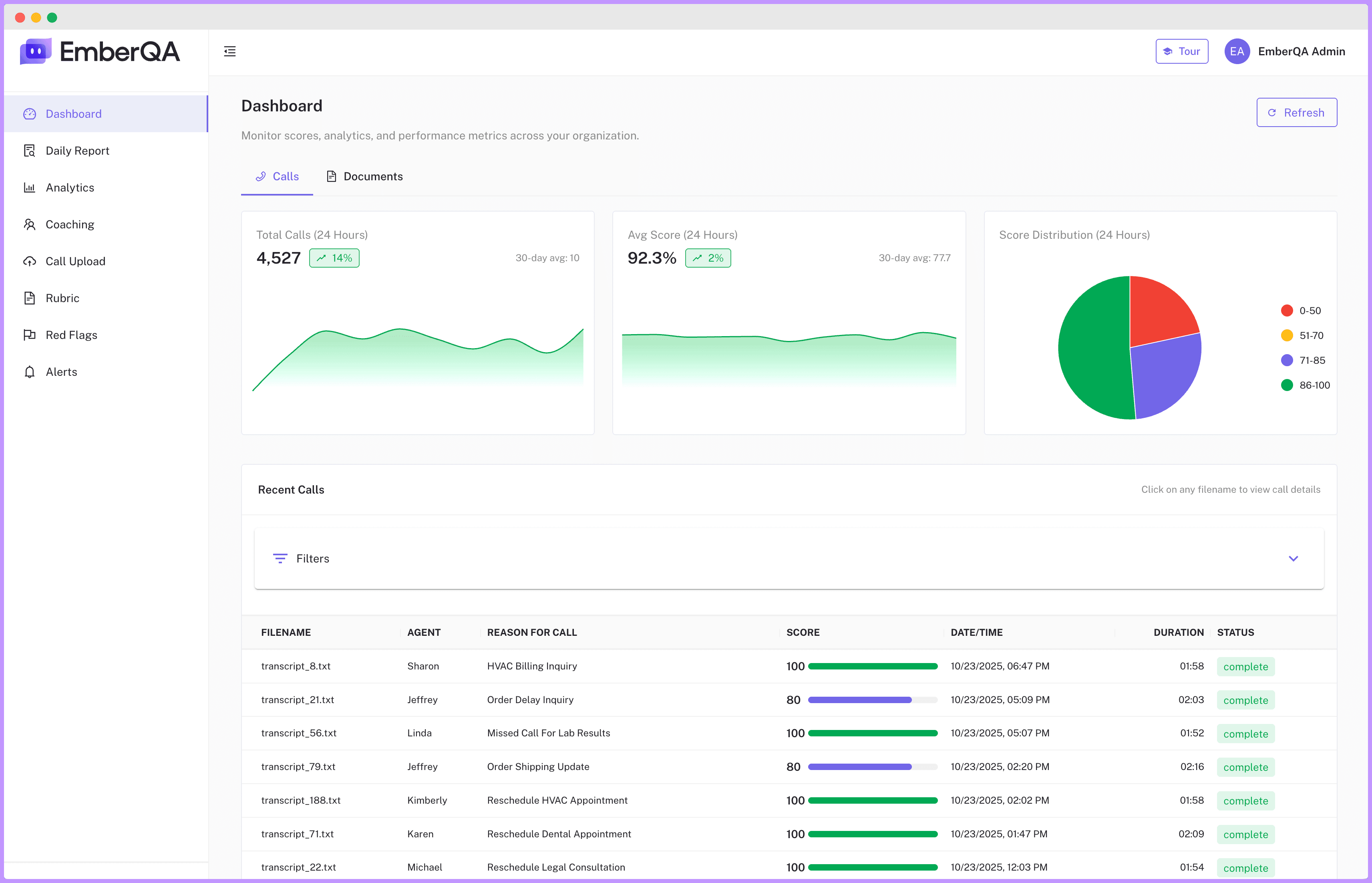Open transcript_56.txt call details
The height and width of the screenshot is (883, 1372).
pyautogui.click(x=299, y=733)
